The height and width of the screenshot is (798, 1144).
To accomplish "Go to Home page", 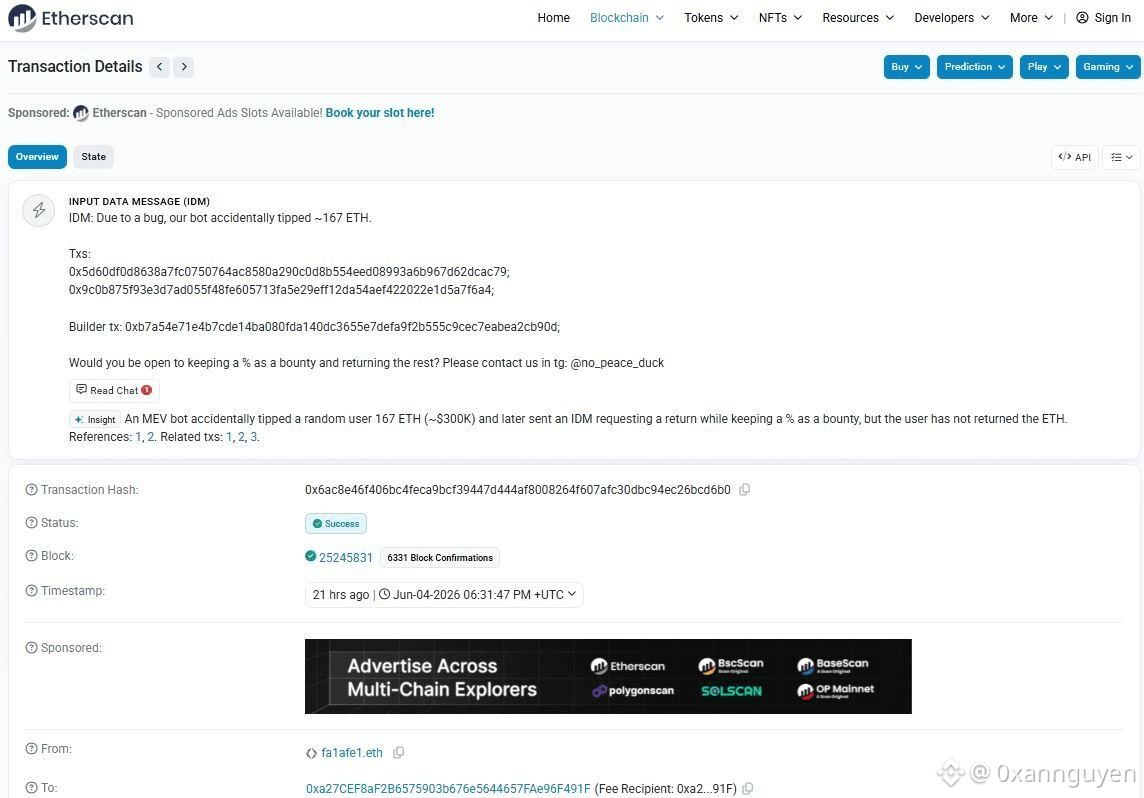I will pyautogui.click(x=553, y=18).
